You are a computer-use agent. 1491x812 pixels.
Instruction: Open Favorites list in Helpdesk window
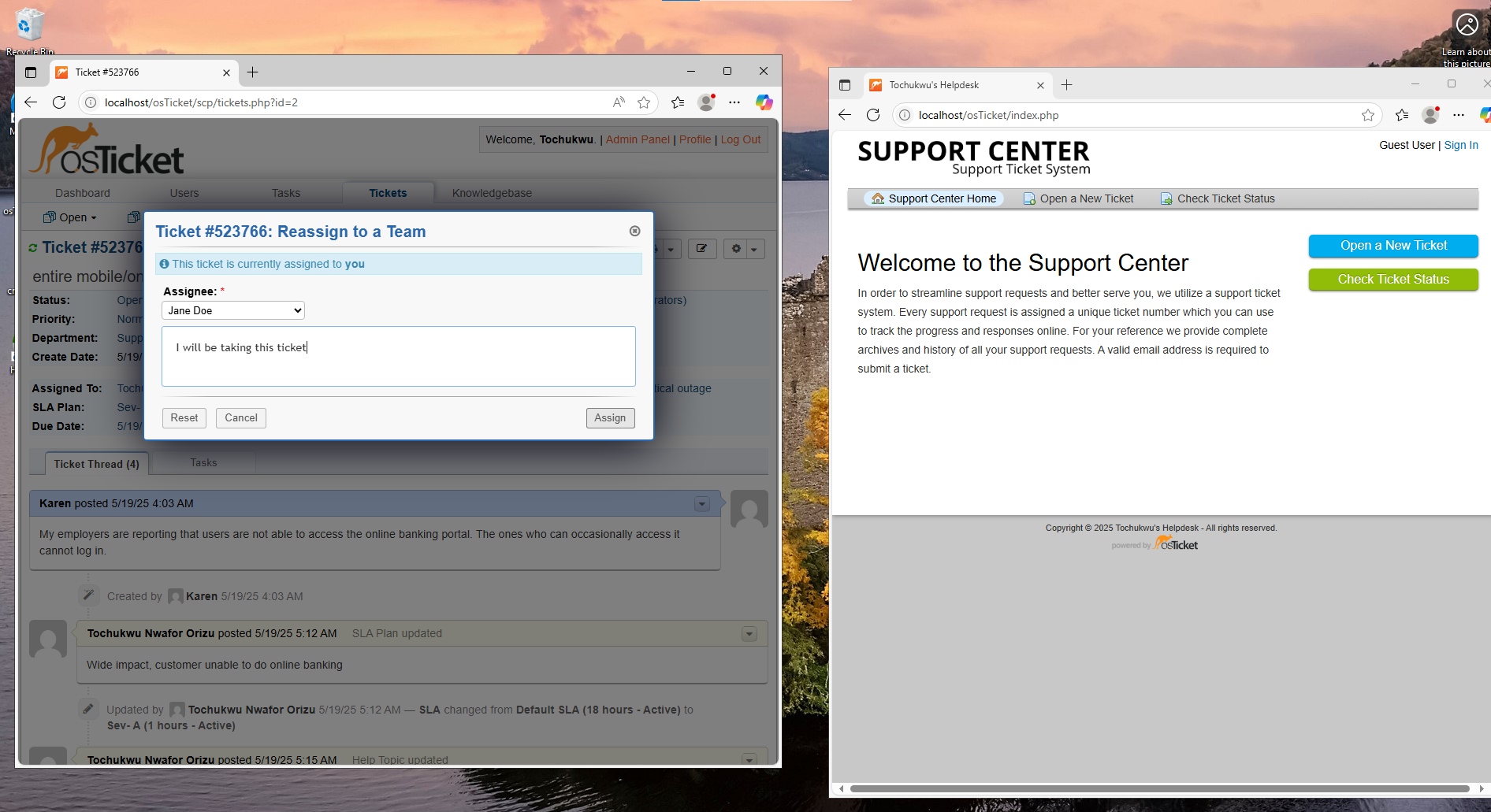coord(1402,115)
